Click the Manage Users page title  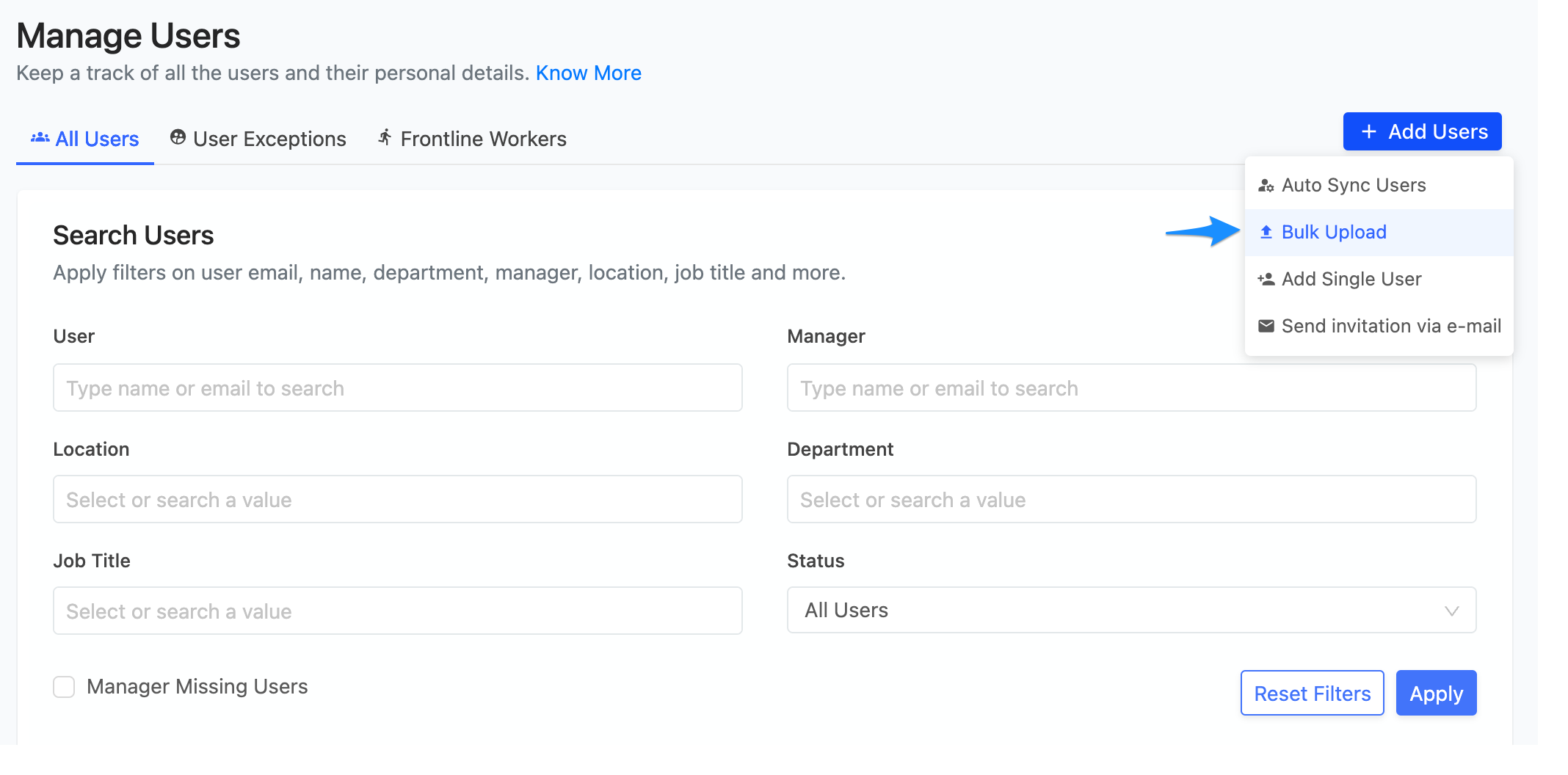pos(128,36)
